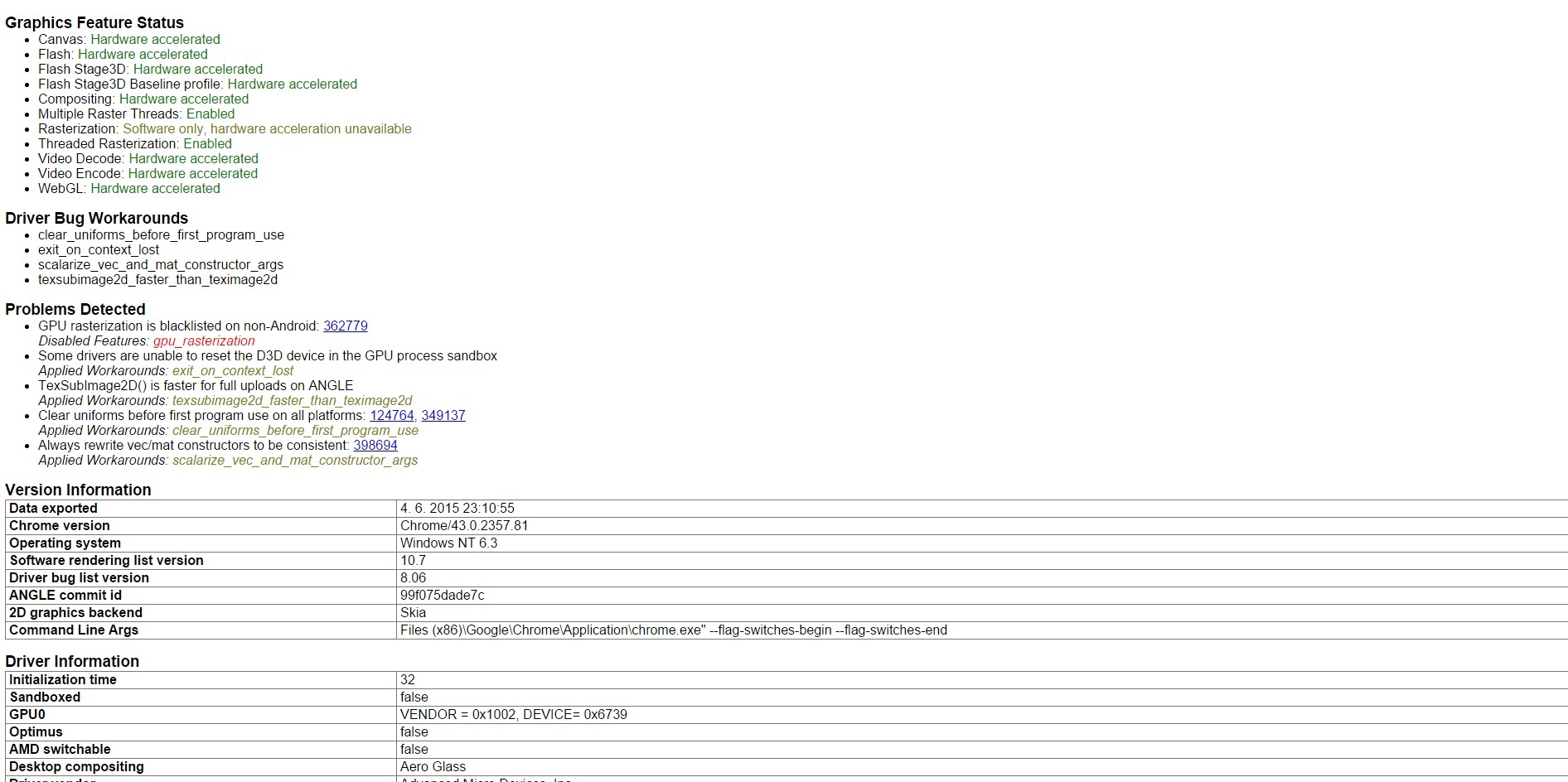Click the 'Problems Detected' heading
Screen dimensions: 1568x782
(x=75, y=310)
